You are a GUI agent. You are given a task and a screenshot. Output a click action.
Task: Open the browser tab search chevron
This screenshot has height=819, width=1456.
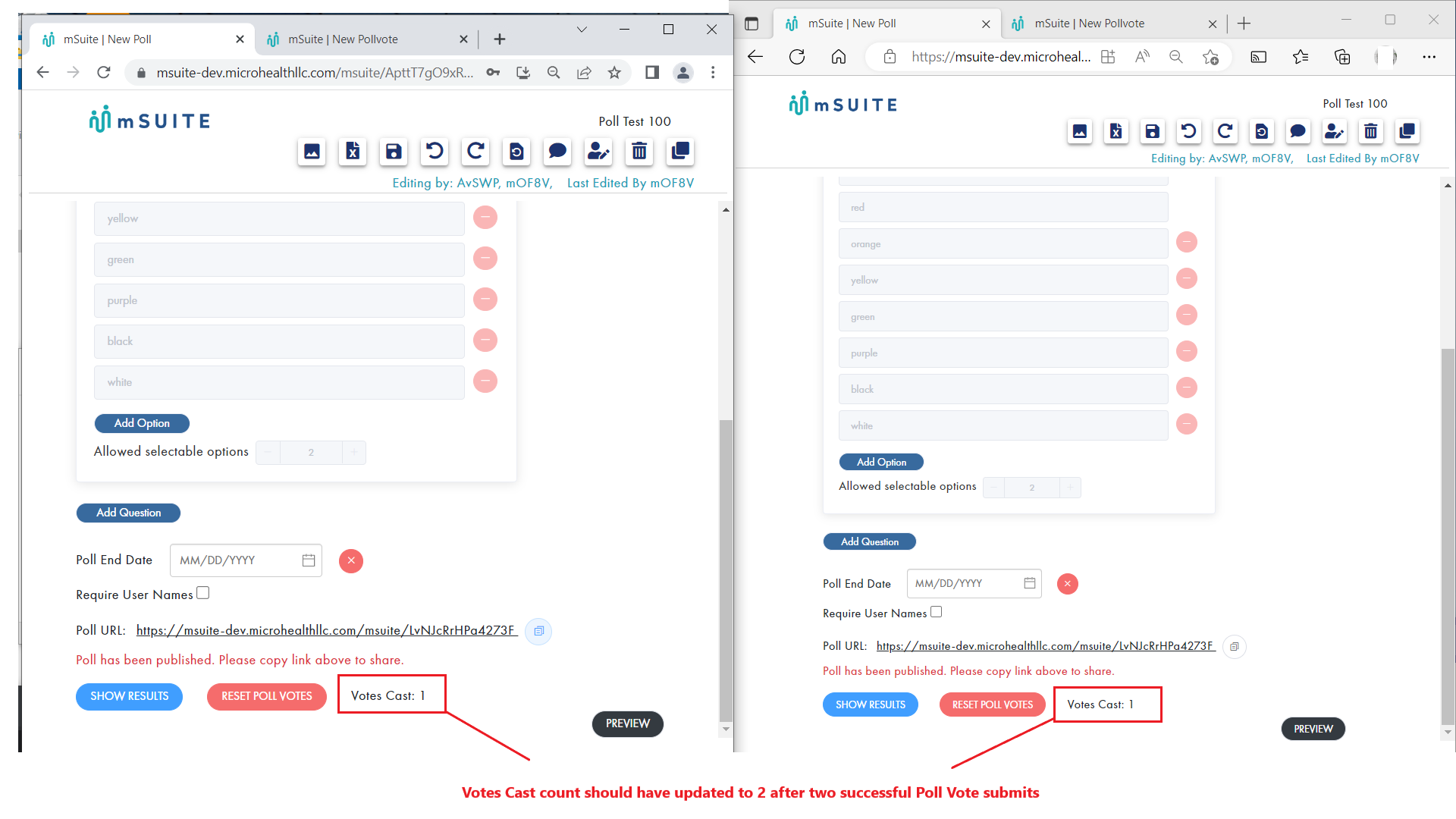pos(582,30)
